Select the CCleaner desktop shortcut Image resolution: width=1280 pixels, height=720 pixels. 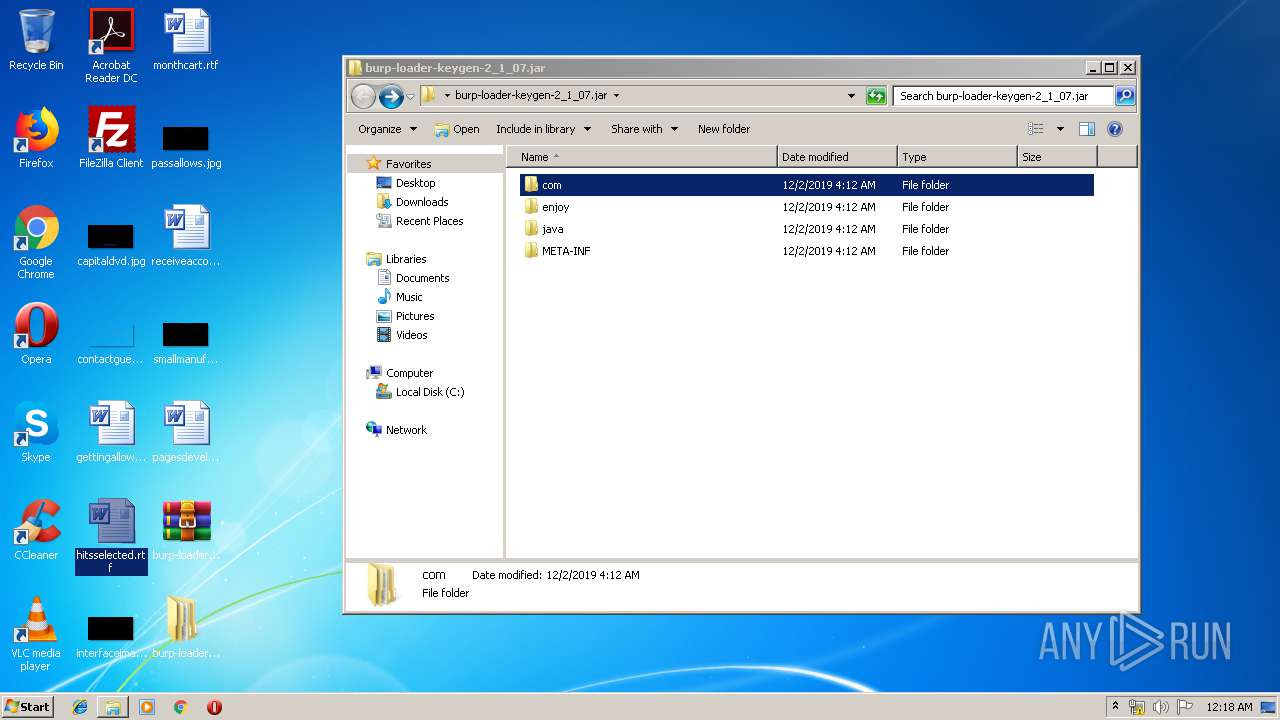click(36, 530)
